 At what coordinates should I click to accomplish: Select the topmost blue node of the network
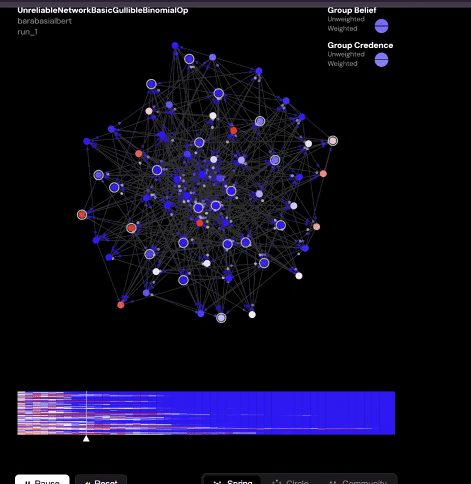coord(175,46)
